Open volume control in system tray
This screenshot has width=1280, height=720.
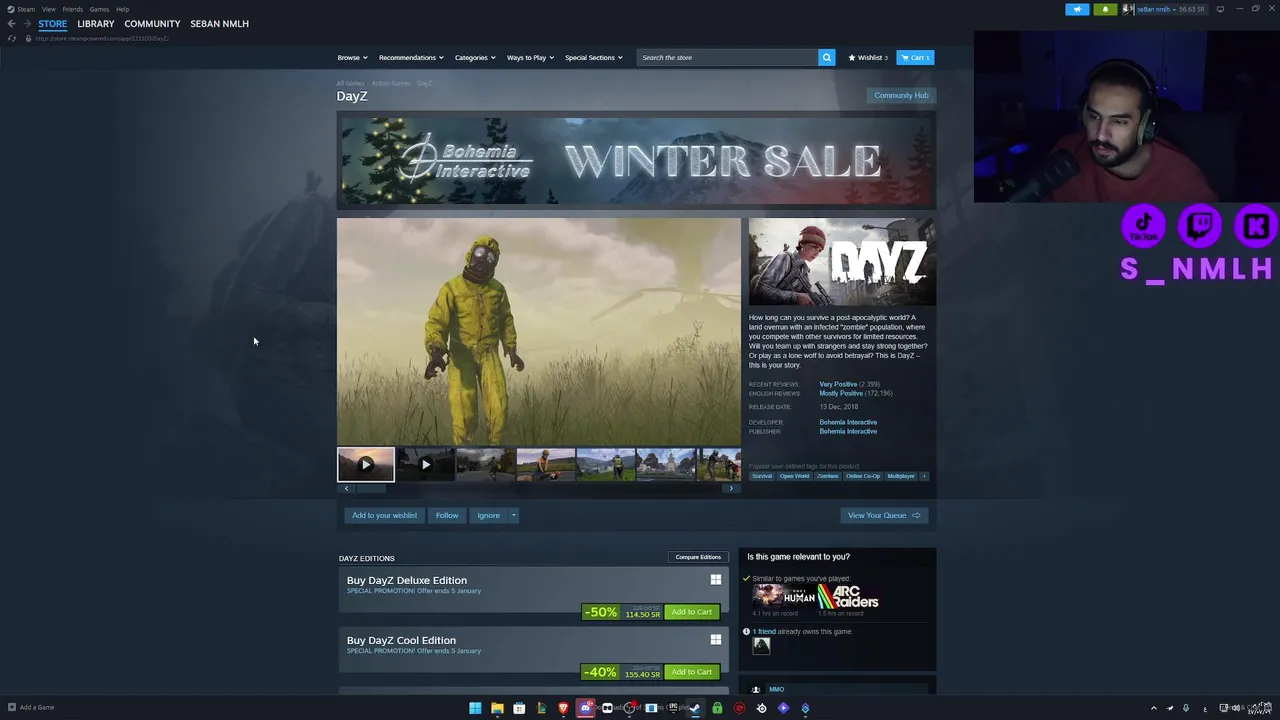tap(1237, 708)
